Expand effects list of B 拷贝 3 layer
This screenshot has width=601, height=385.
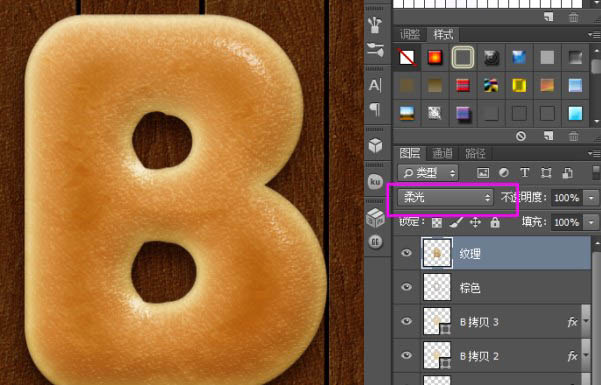tap(586, 321)
